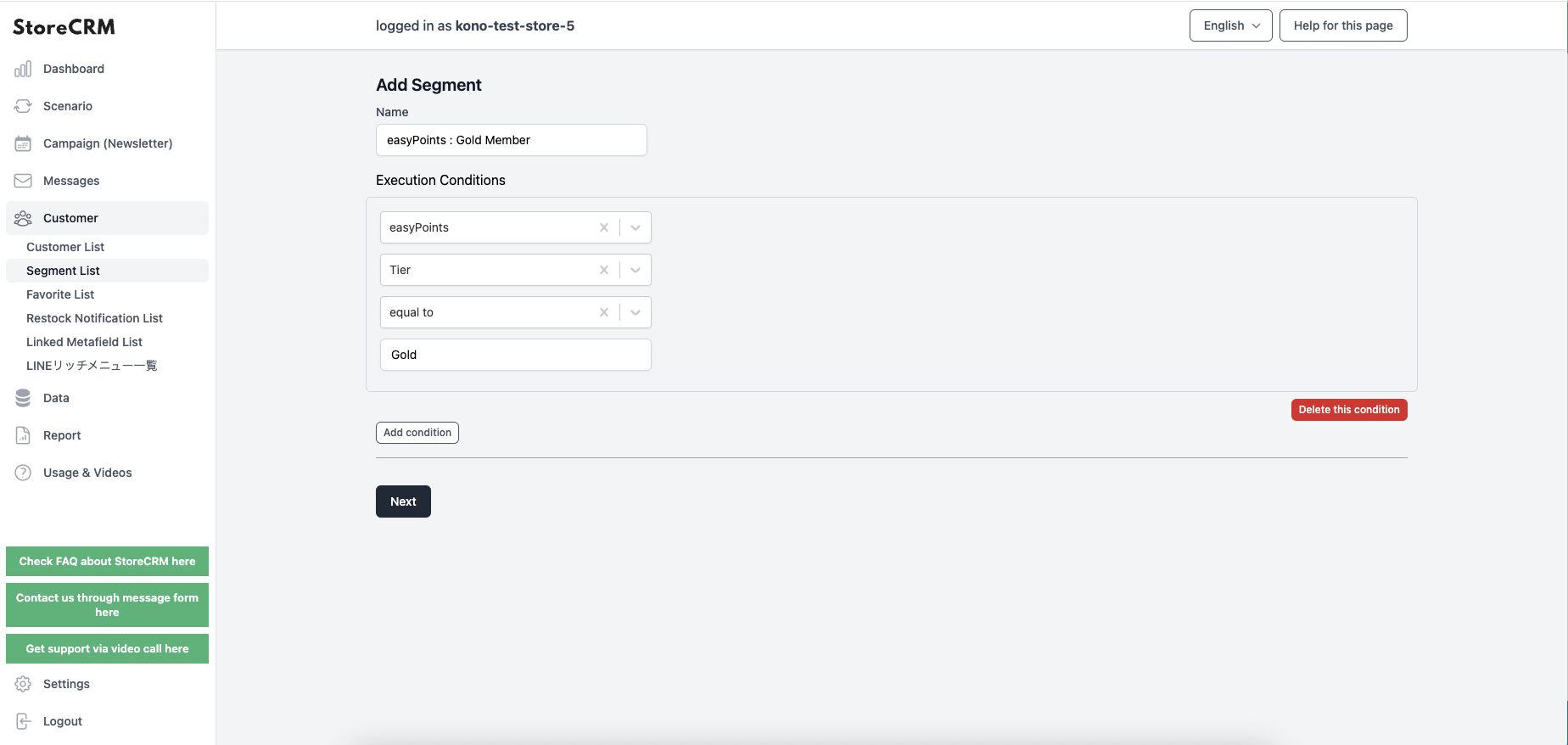Click the Logout door icon
Image resolution: width=1568 pixels, height=745 pixels.
(x=23, y=721)
